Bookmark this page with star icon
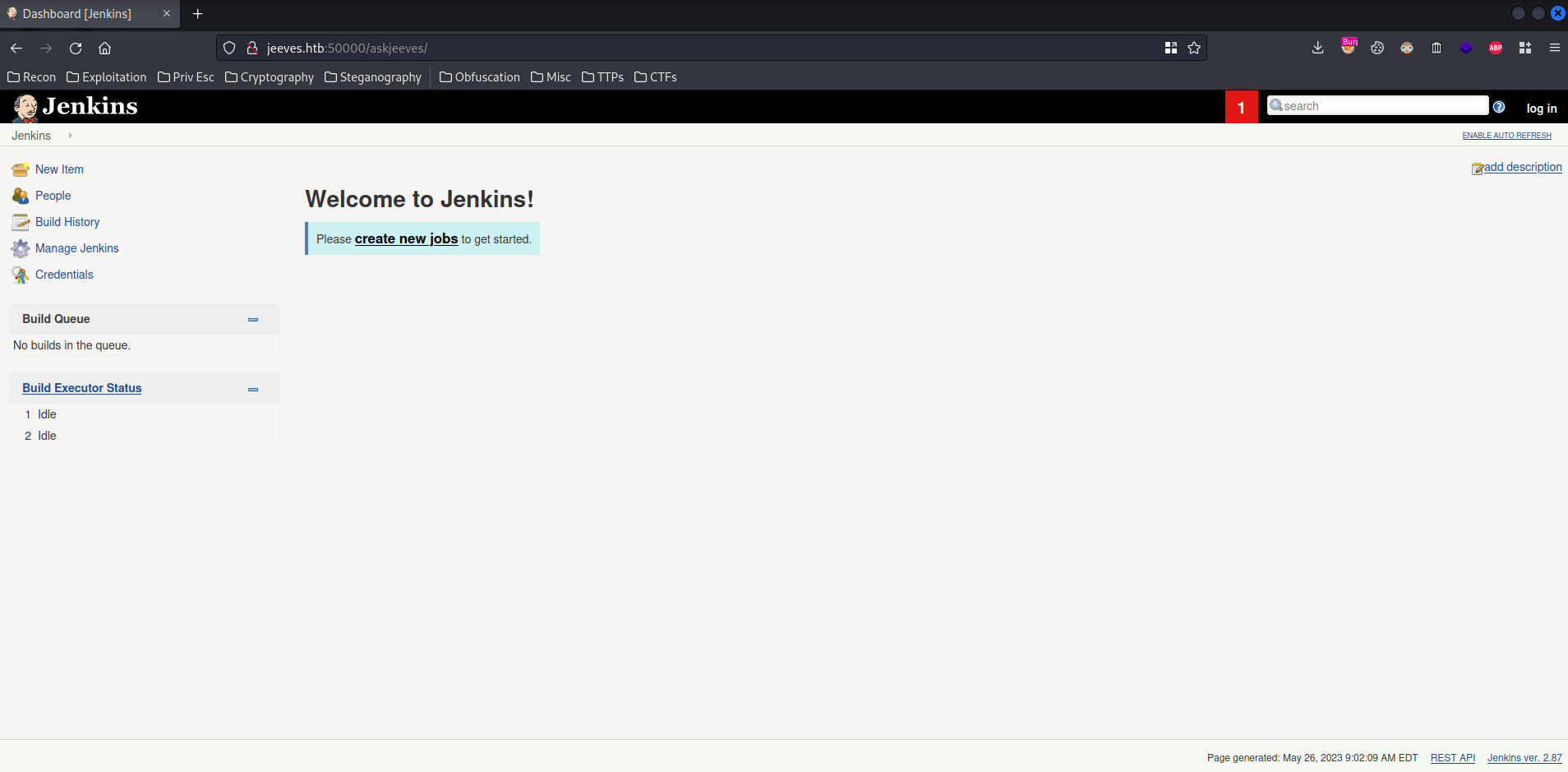This screenshot has width=1568, height=772. pyautogui.click(x=1194, y=48)
